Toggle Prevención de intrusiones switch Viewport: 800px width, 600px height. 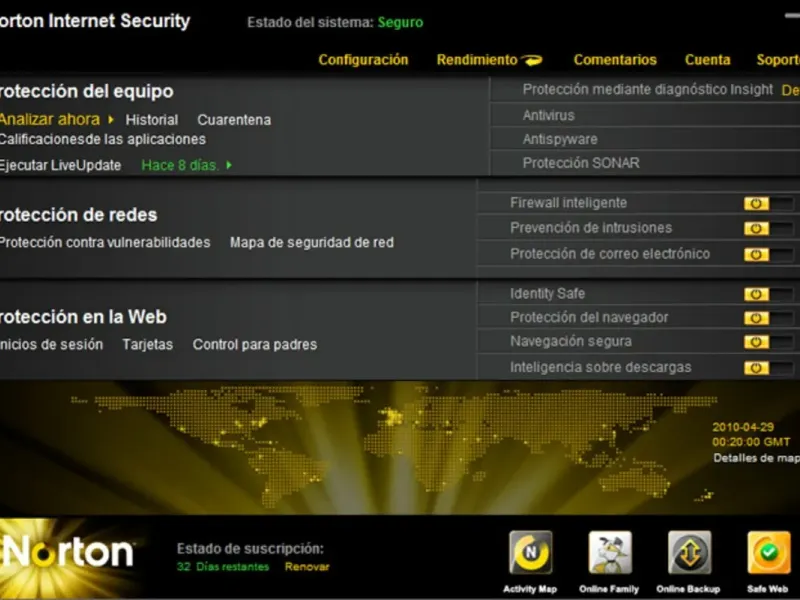(x=768, y=228)
